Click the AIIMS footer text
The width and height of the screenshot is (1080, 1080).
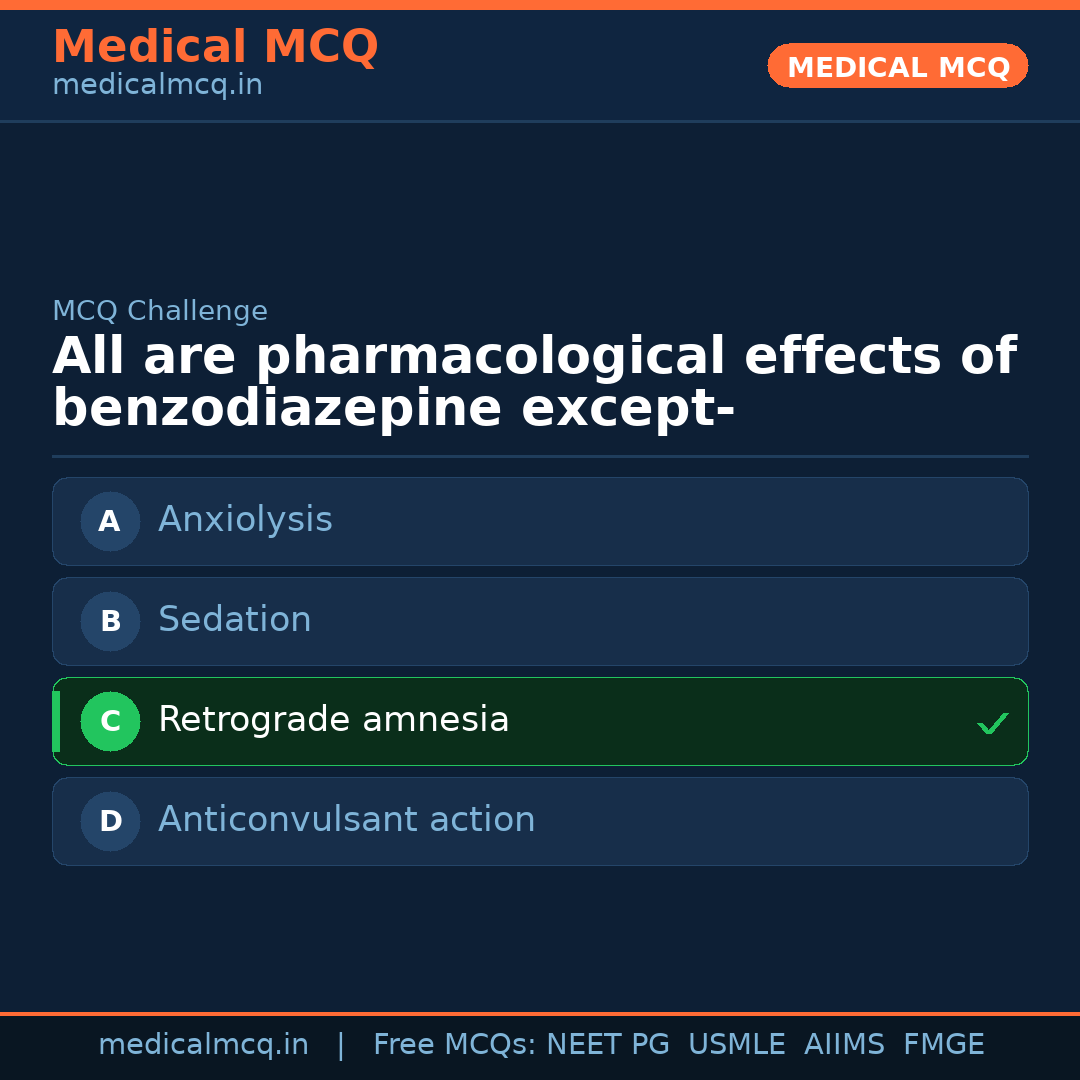point(844,1045)
